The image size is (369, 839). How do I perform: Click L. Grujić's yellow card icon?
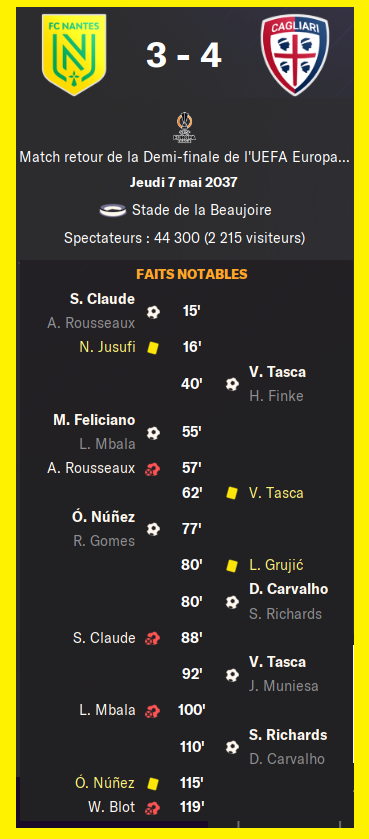pyautogui.click(x=232, y=566)
